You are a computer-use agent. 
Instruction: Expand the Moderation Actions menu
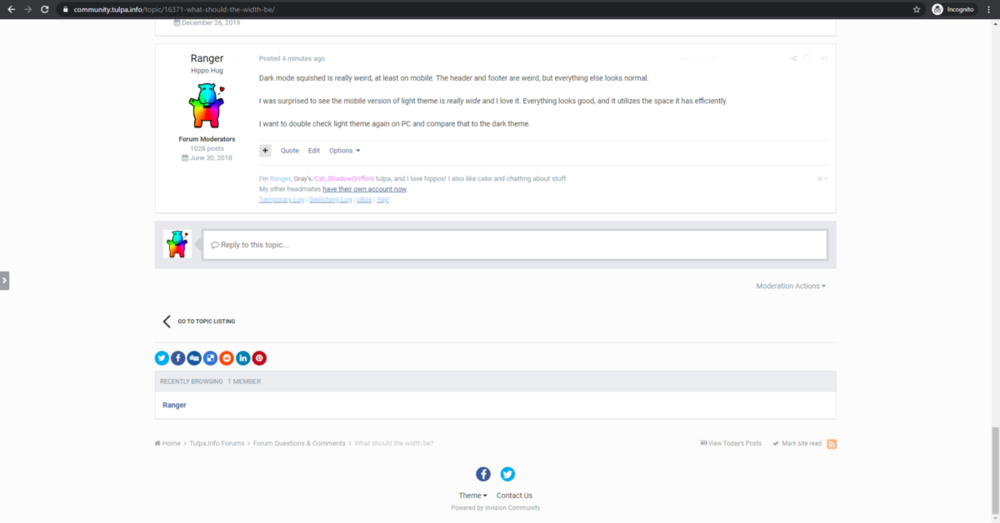click(x=791, y=286)
